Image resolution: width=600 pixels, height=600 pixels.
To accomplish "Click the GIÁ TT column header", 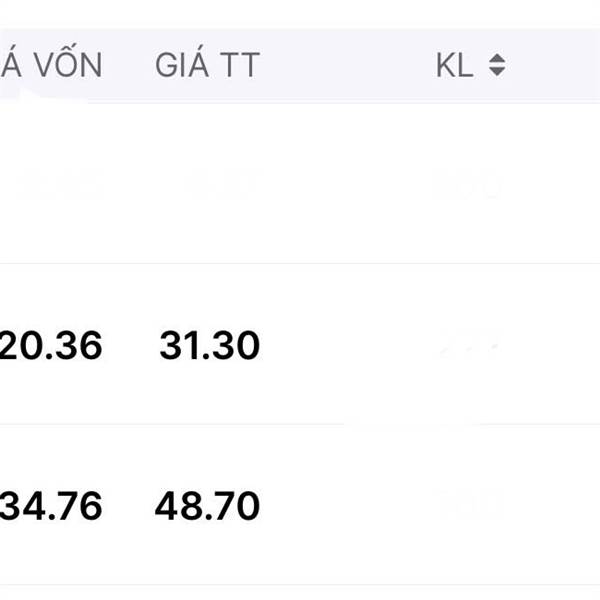I will click(x=207, y=65).
